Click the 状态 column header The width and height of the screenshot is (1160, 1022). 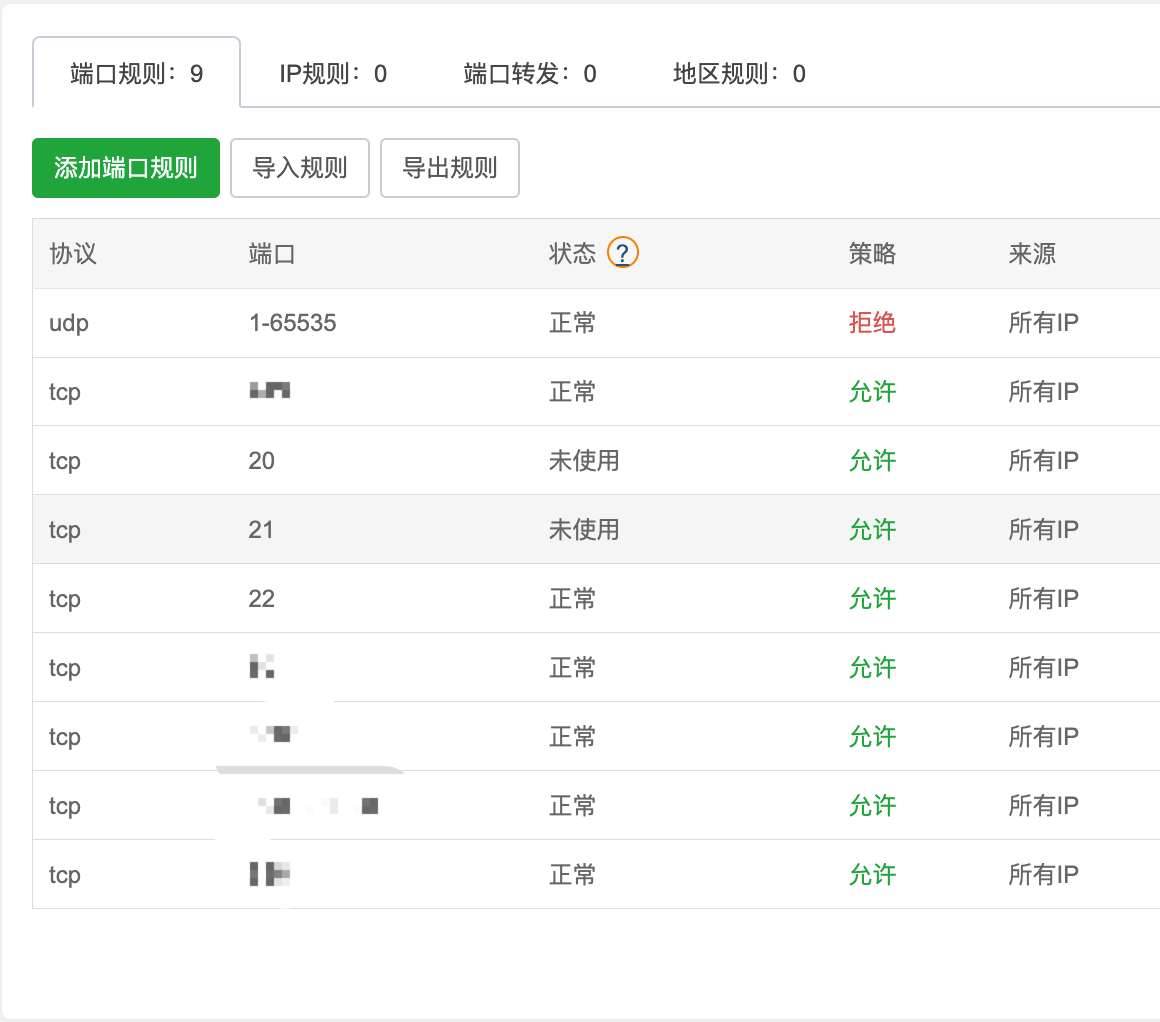[574, 254]
